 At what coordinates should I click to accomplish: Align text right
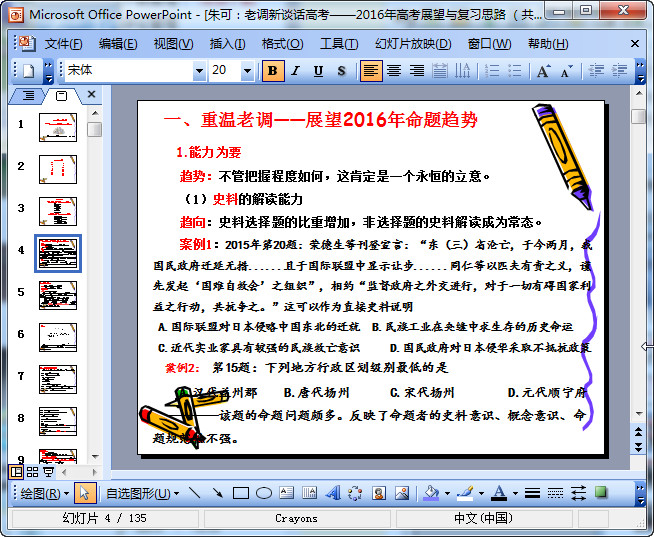point(417,71)
